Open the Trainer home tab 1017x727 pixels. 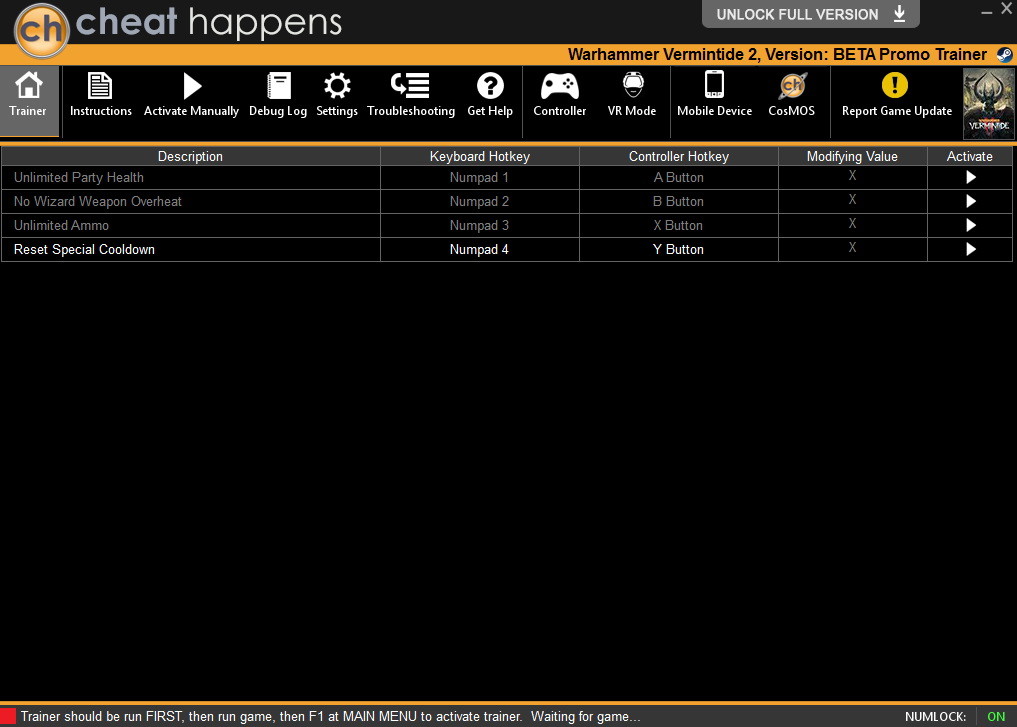pyautogui.click(x=29, y=100)
